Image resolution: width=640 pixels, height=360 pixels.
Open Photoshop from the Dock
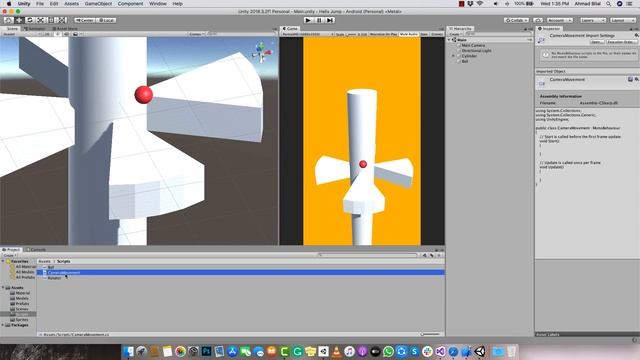207,351
